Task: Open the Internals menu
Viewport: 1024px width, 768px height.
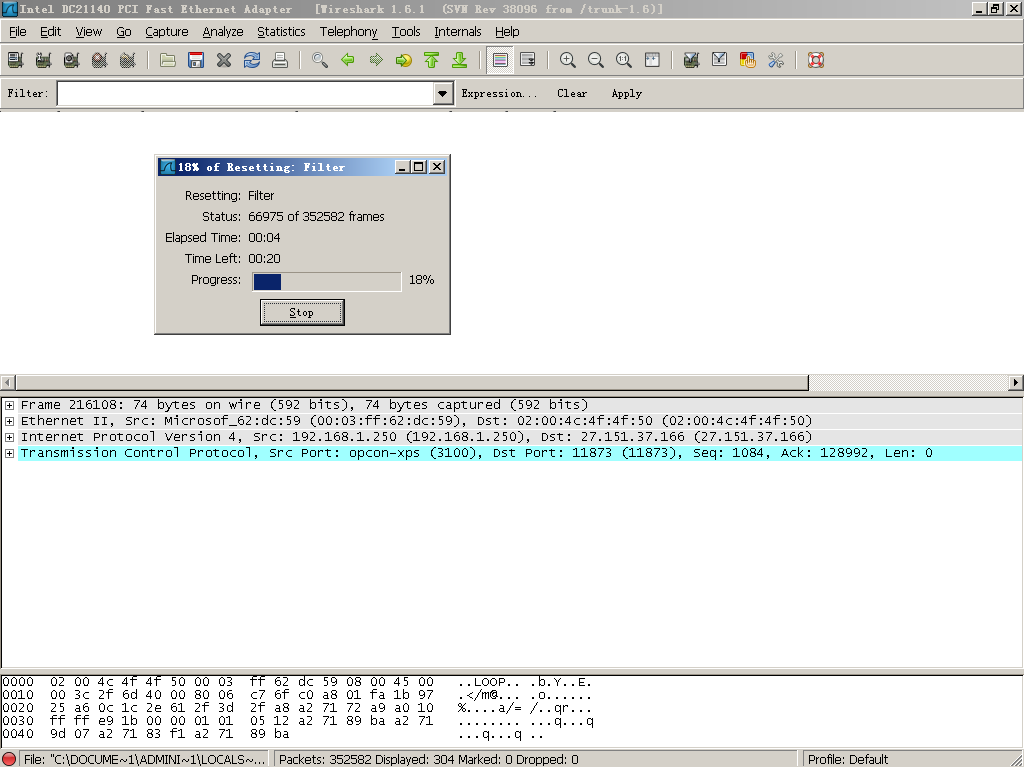Action: click(x=458, y=31)
